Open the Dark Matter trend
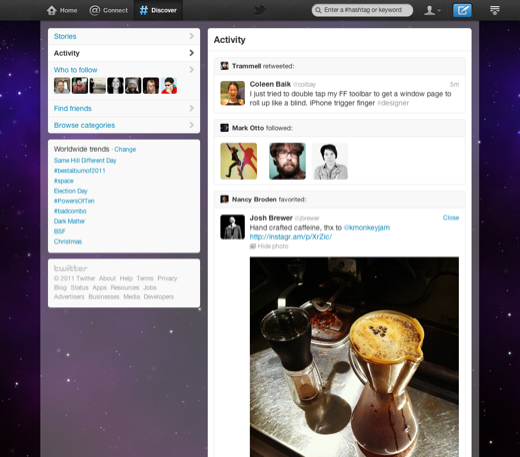Screen dimensions: 520x457 [x=69, y=221]
